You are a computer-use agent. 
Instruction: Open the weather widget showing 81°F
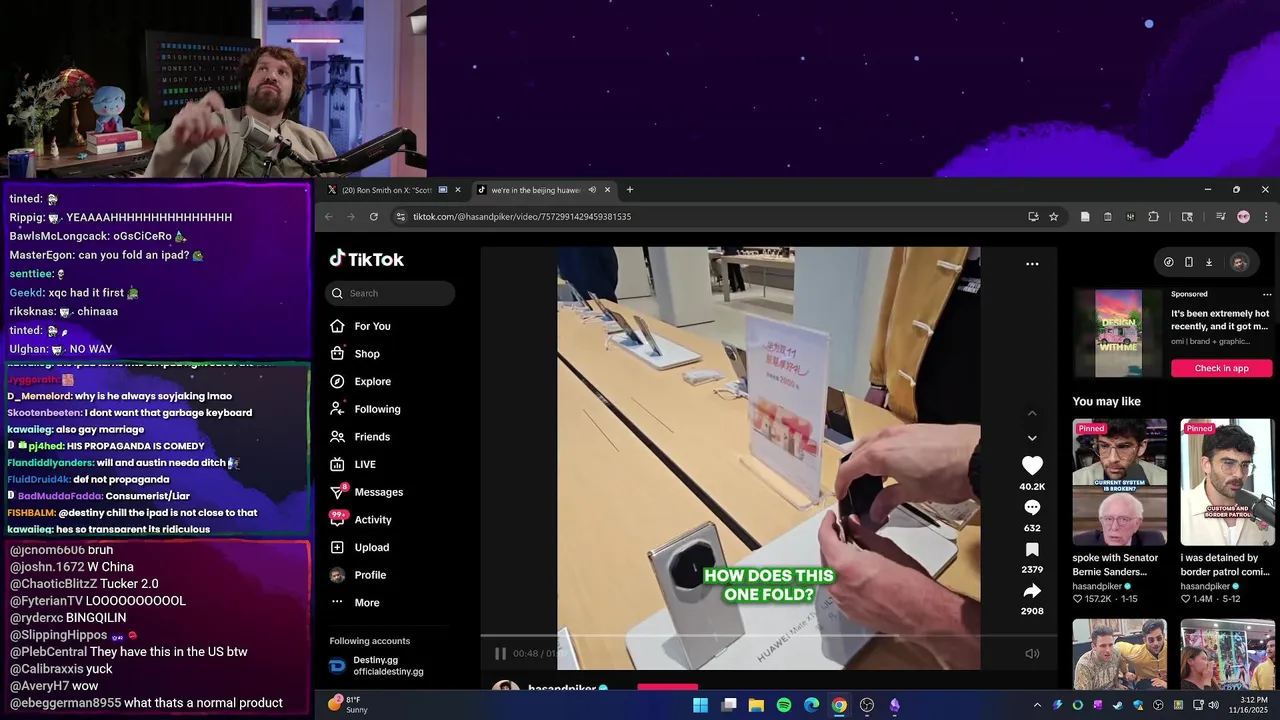pos(348,705)
